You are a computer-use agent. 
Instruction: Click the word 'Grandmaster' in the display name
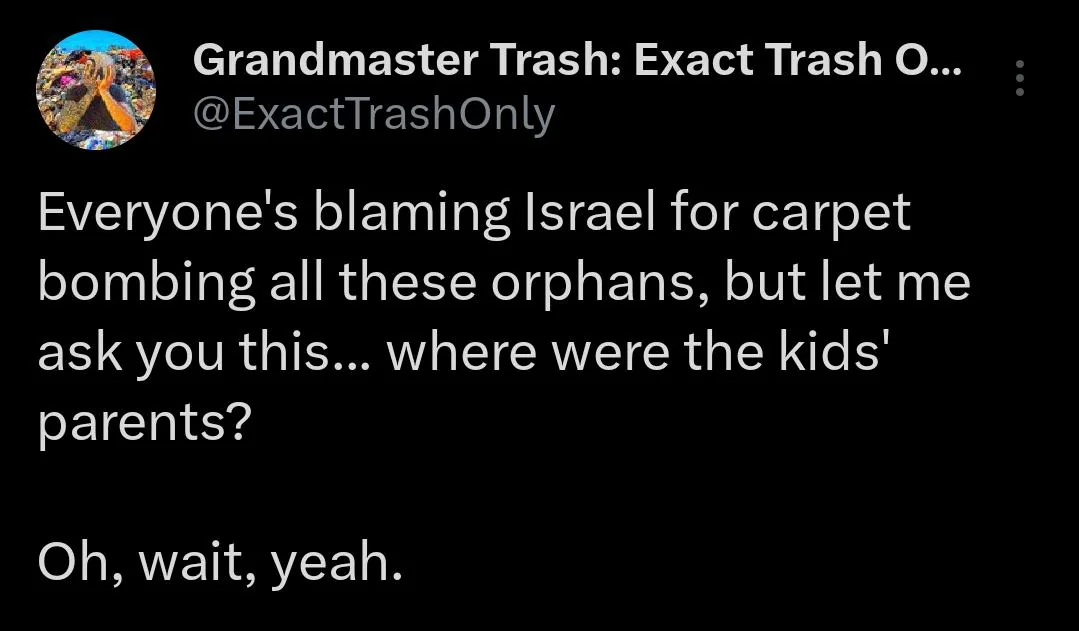(x=335, y=59)
